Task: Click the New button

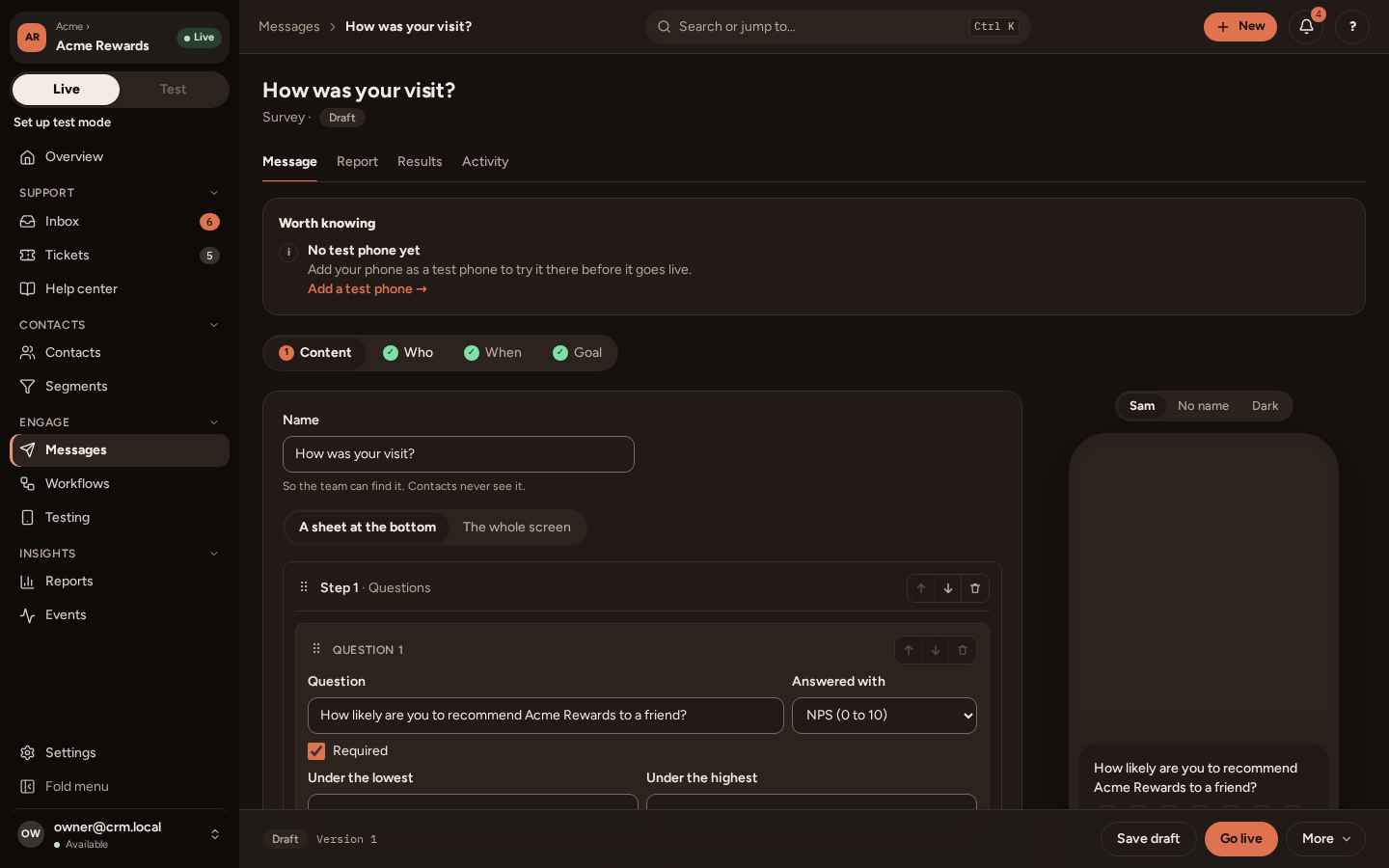Action: pos(1240,27)
